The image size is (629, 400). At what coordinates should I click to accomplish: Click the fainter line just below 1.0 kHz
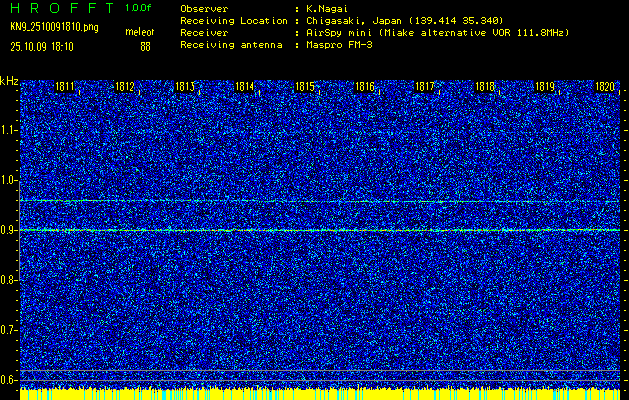320,201
